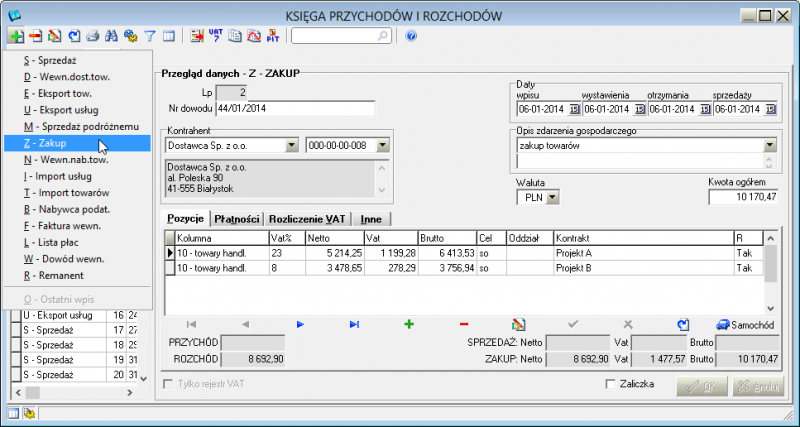Screen dimensions: 800x427
Task: Select 'S - Sprzedaż' from the menu
Action: 77,60
